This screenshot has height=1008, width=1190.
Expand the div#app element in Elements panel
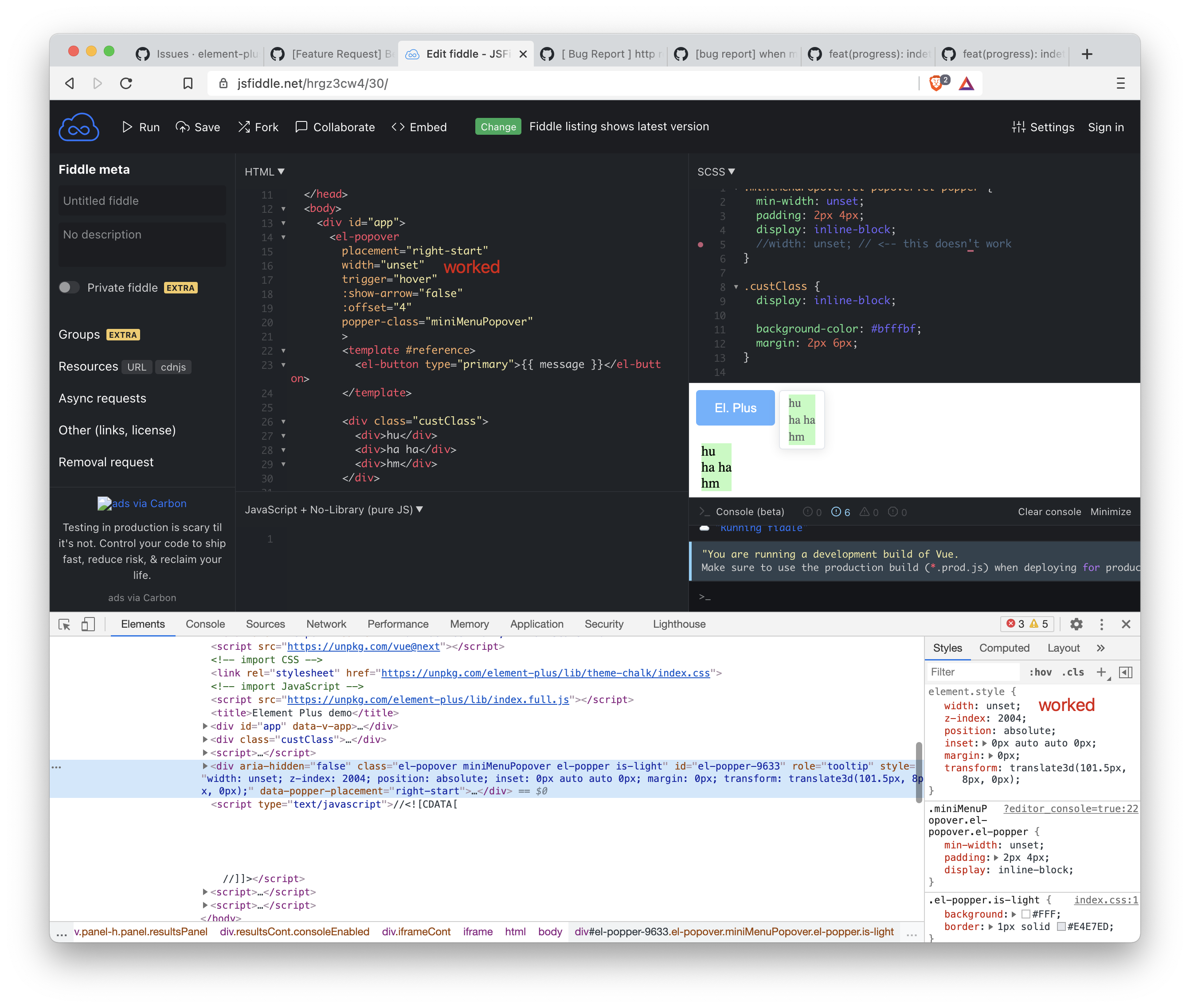coord(205,726)
